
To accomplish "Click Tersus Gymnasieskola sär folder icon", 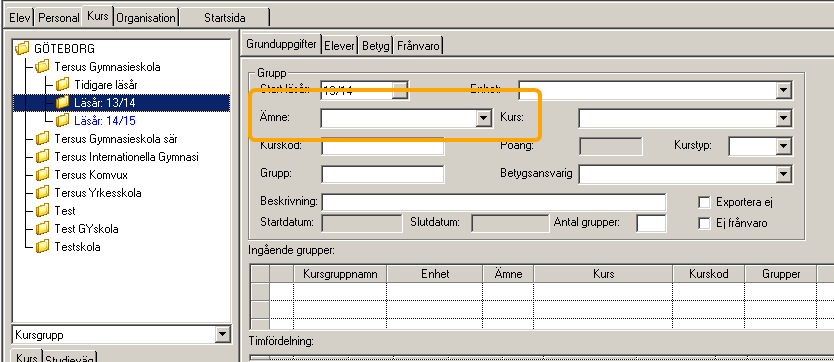I will tap(42, 139).
